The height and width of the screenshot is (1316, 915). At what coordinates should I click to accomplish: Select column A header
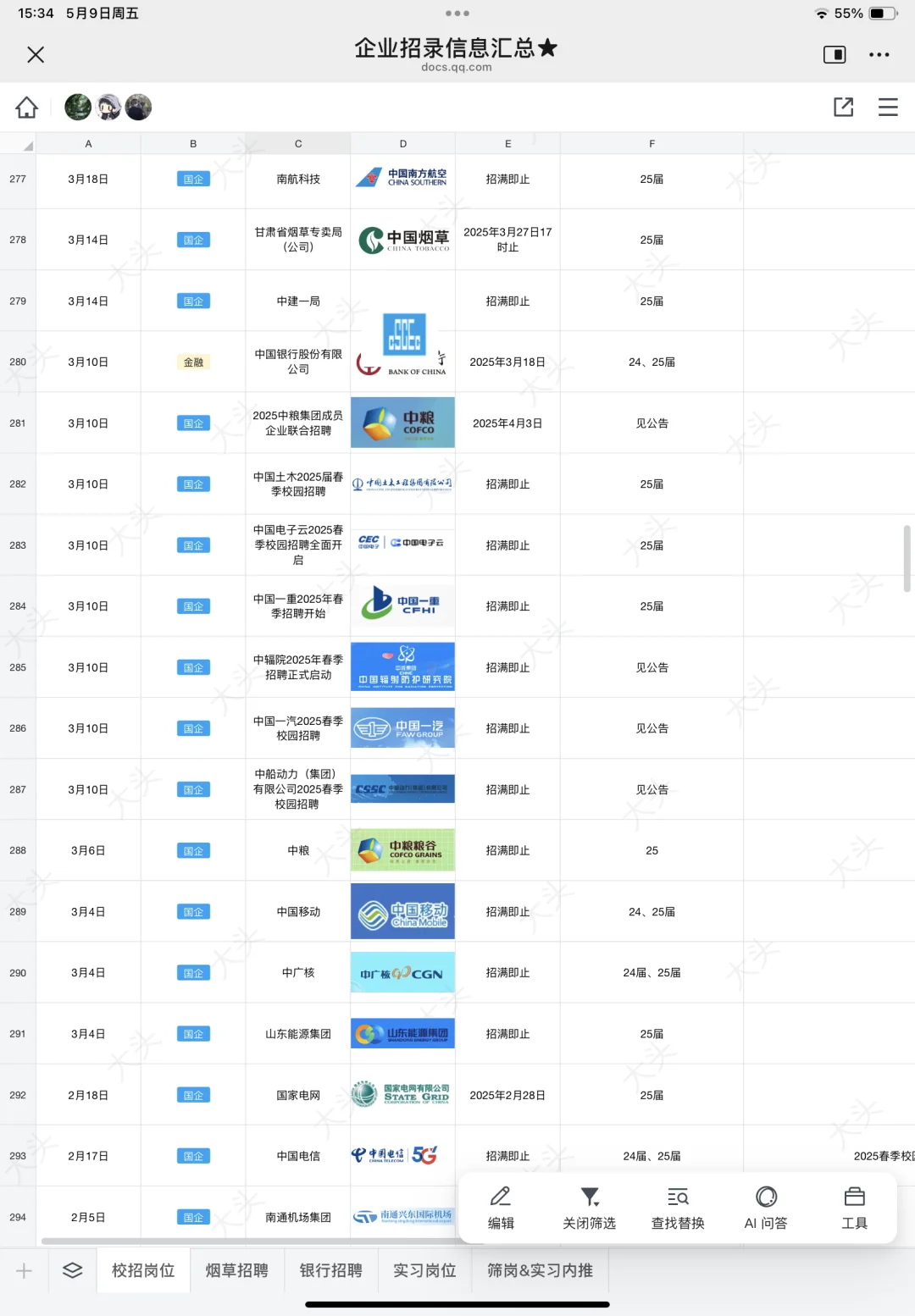tap(88, 143)
